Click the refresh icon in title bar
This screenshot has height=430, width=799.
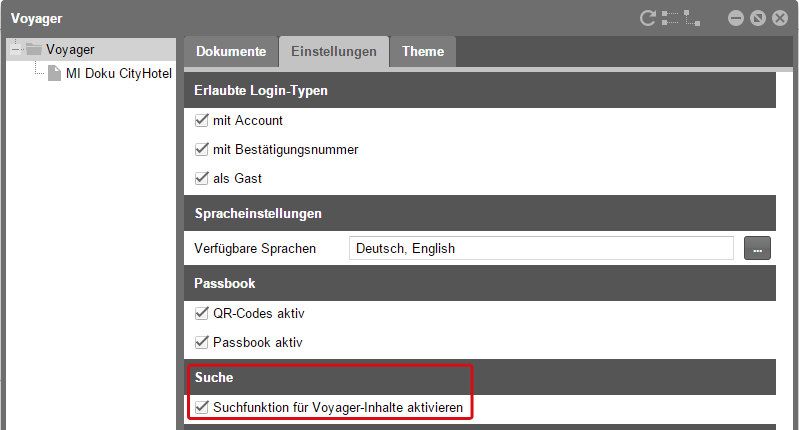coord(648,18)
